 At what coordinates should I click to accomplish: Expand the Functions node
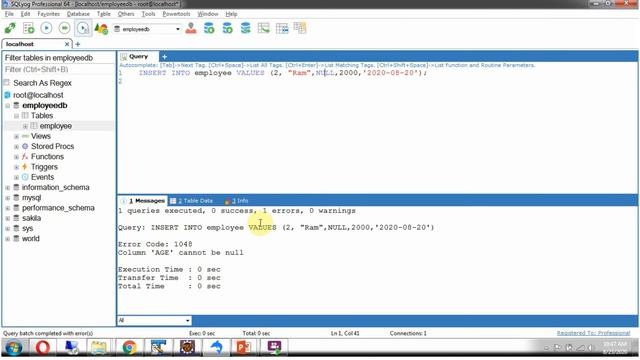pyautogui.click(x=16, y=157)
